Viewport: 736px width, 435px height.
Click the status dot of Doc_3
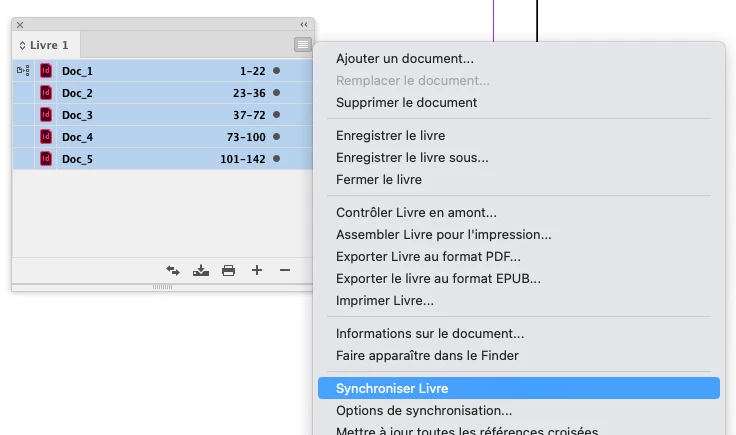[276, 115]
